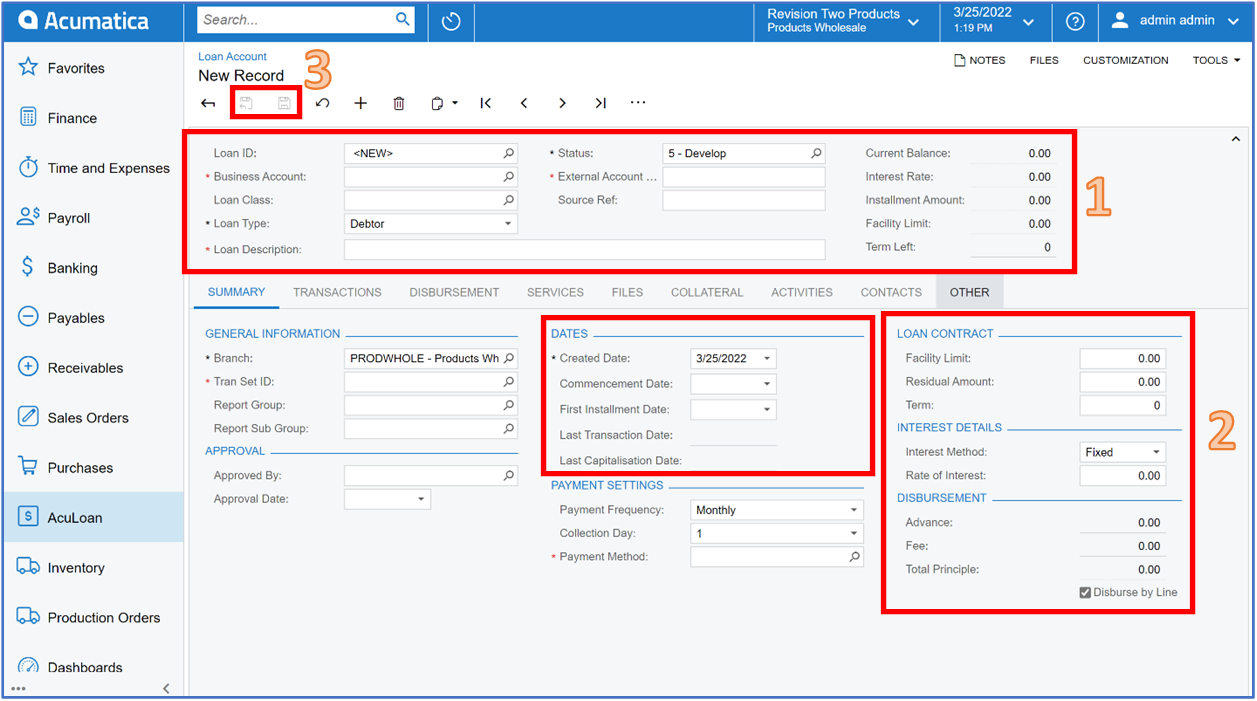Open the Inventory workspace in sidebar
Screen dimensions: 1257x701
(93, 568)
